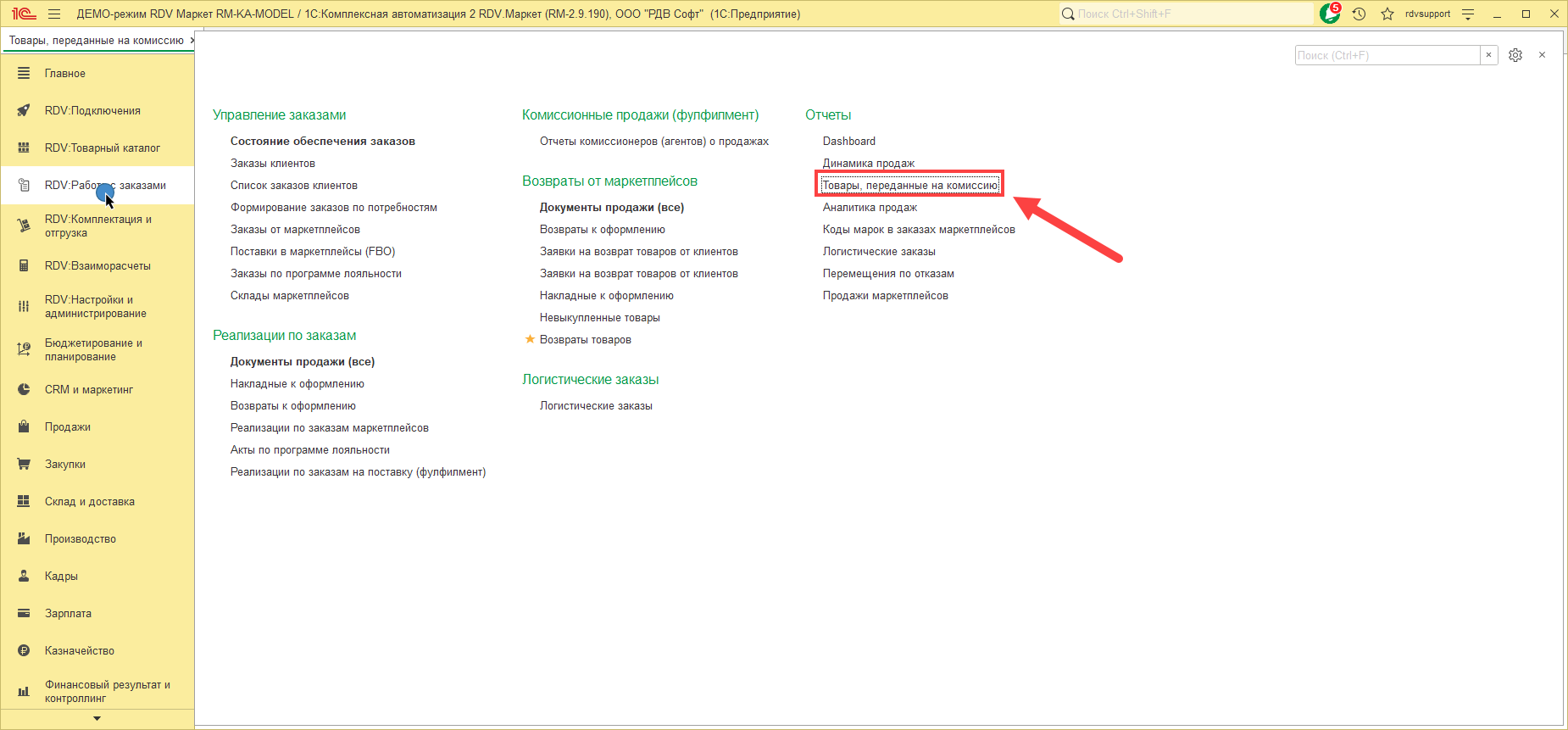Open Финансовый результат и контроллинг chart icon

(24, 692)
